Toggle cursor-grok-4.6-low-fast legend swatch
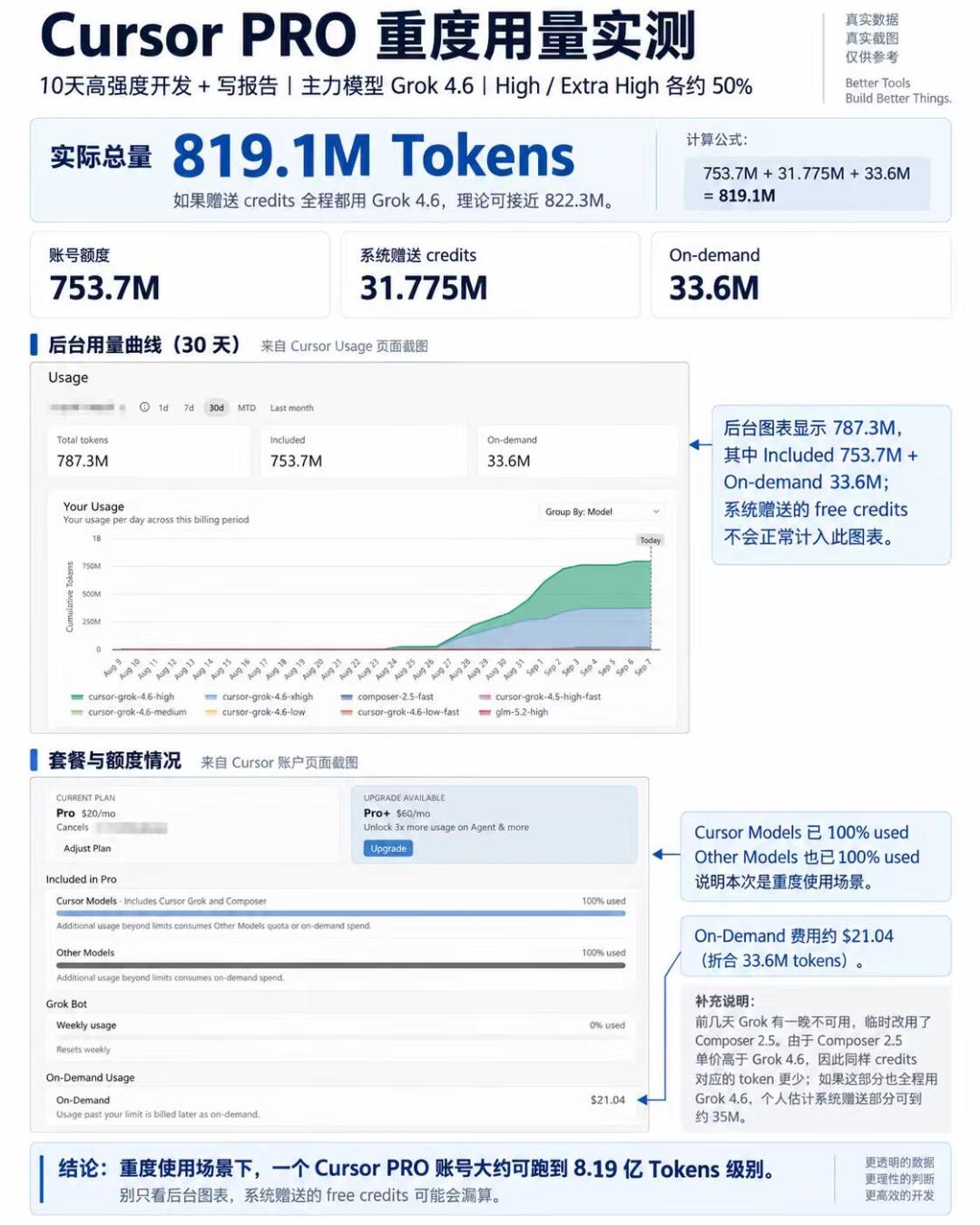Image resolution: width=980 pixels, height=1225 pixels. click(x=346, y=712)
